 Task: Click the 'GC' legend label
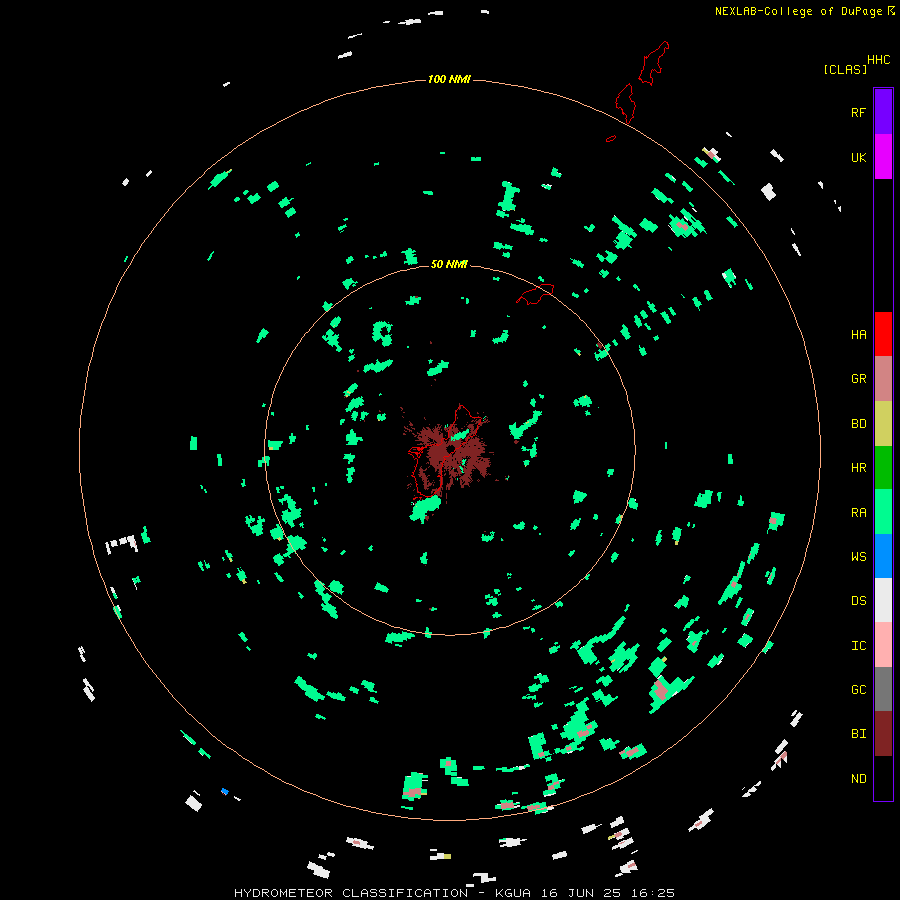[x=859, y=690]
